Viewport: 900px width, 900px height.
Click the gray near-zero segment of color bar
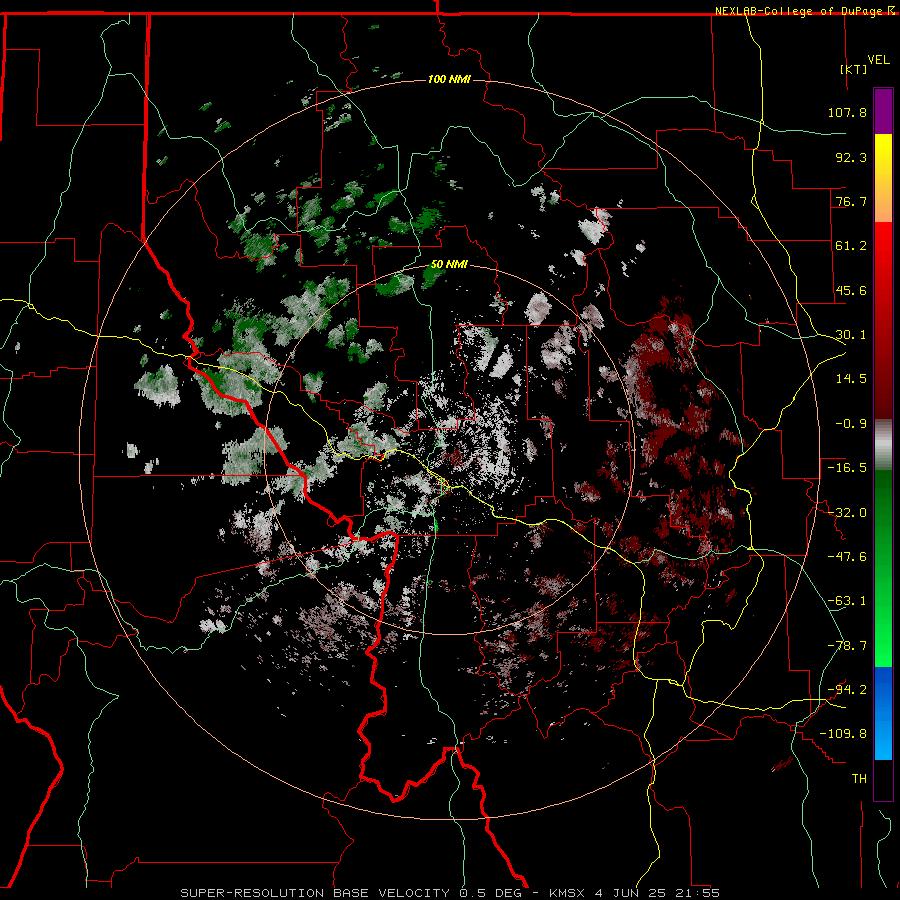tap(883, 445)
